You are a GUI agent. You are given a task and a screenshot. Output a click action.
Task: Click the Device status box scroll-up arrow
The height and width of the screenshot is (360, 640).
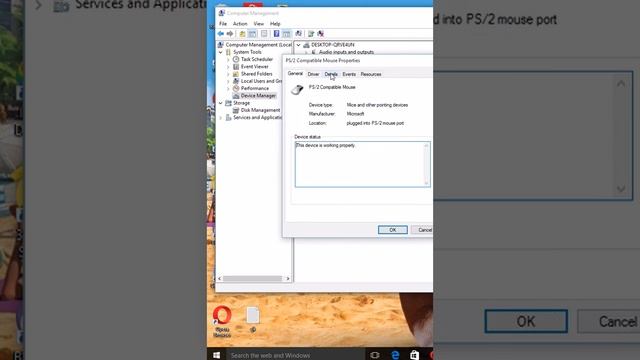pyautogui.click(x=426, y=146)
